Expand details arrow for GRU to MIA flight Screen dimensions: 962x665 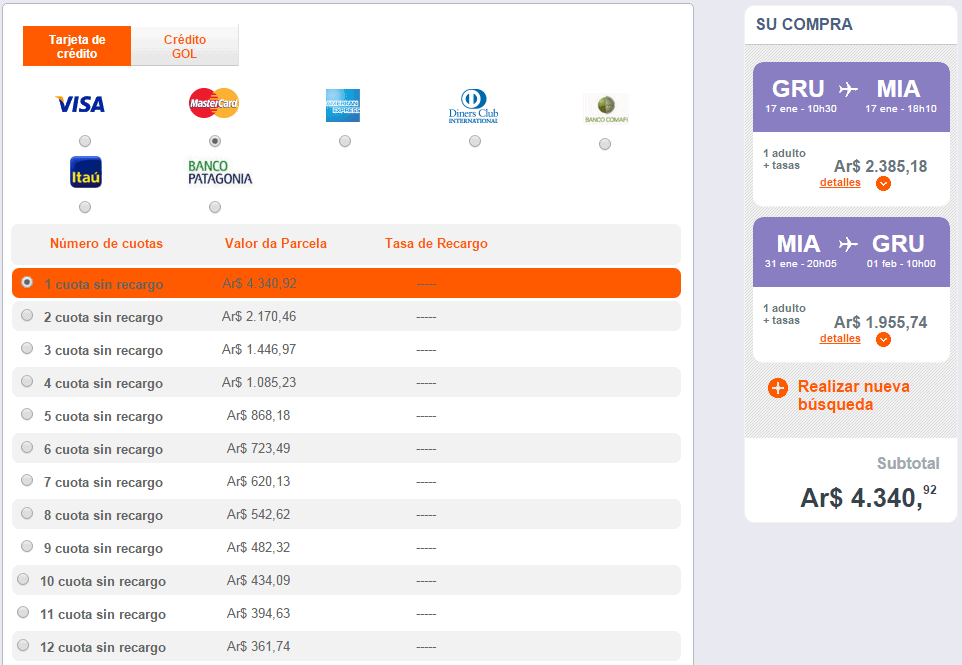tap(883, 183)
